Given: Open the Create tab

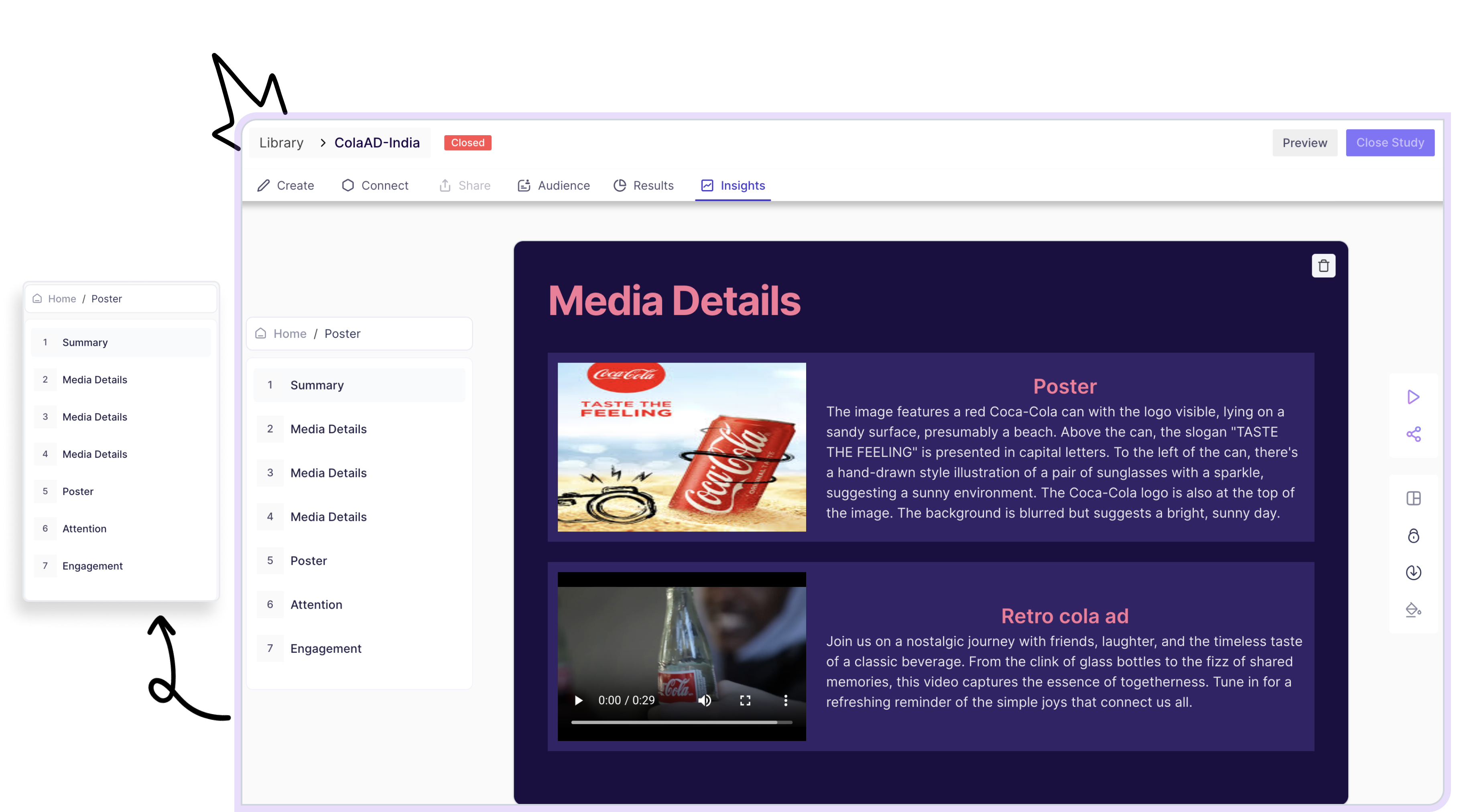Looking at the screenshot, I should pos(285,185).
